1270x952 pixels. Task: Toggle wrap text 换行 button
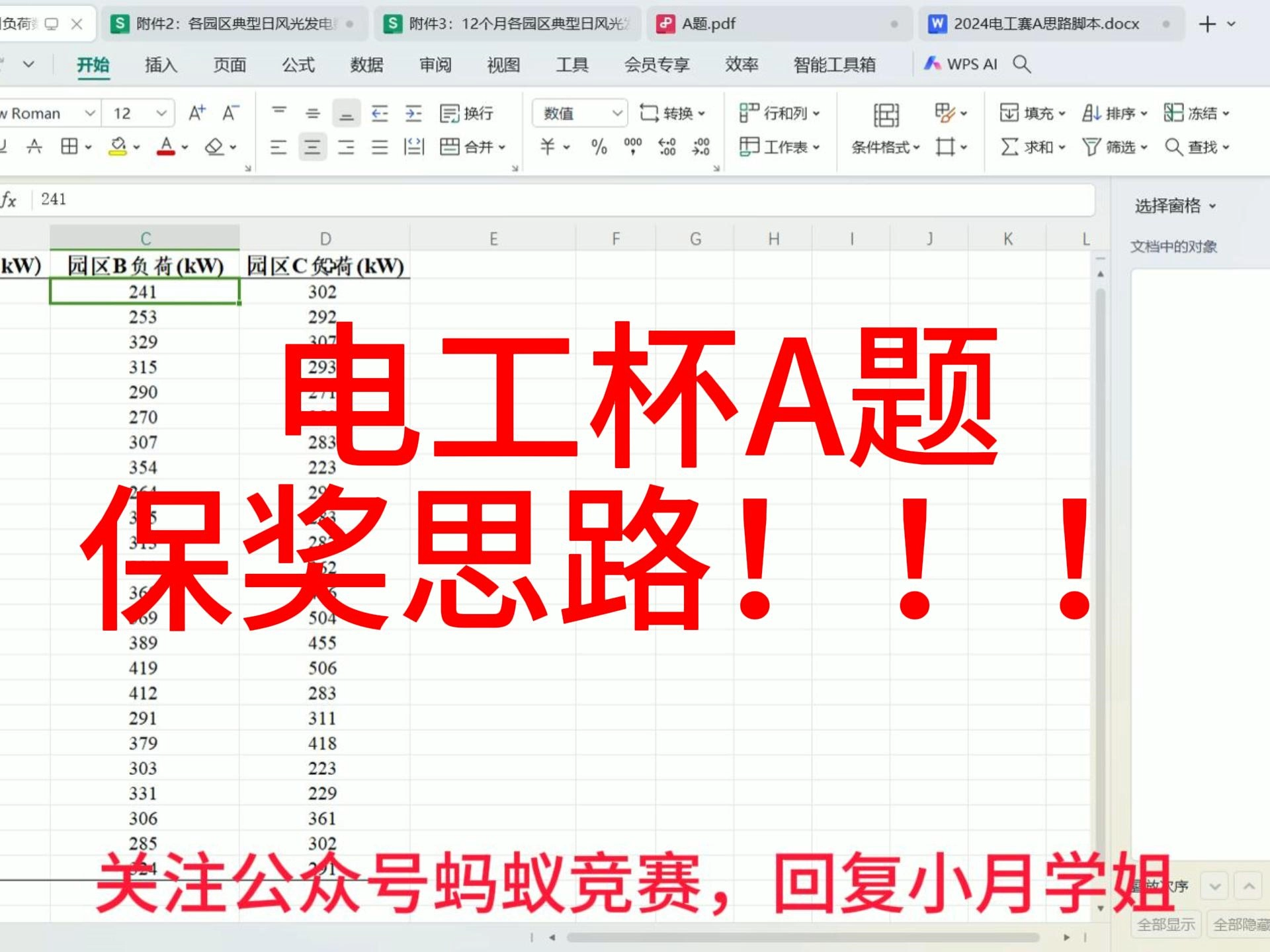coord(466,113)
